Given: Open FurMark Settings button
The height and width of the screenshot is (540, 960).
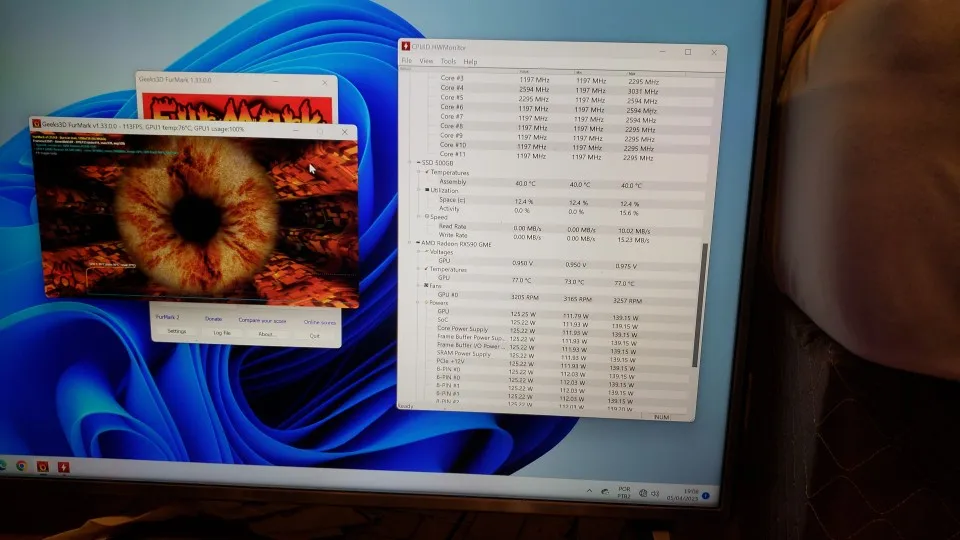Looking at the screenshot, I should click(177, 331).
